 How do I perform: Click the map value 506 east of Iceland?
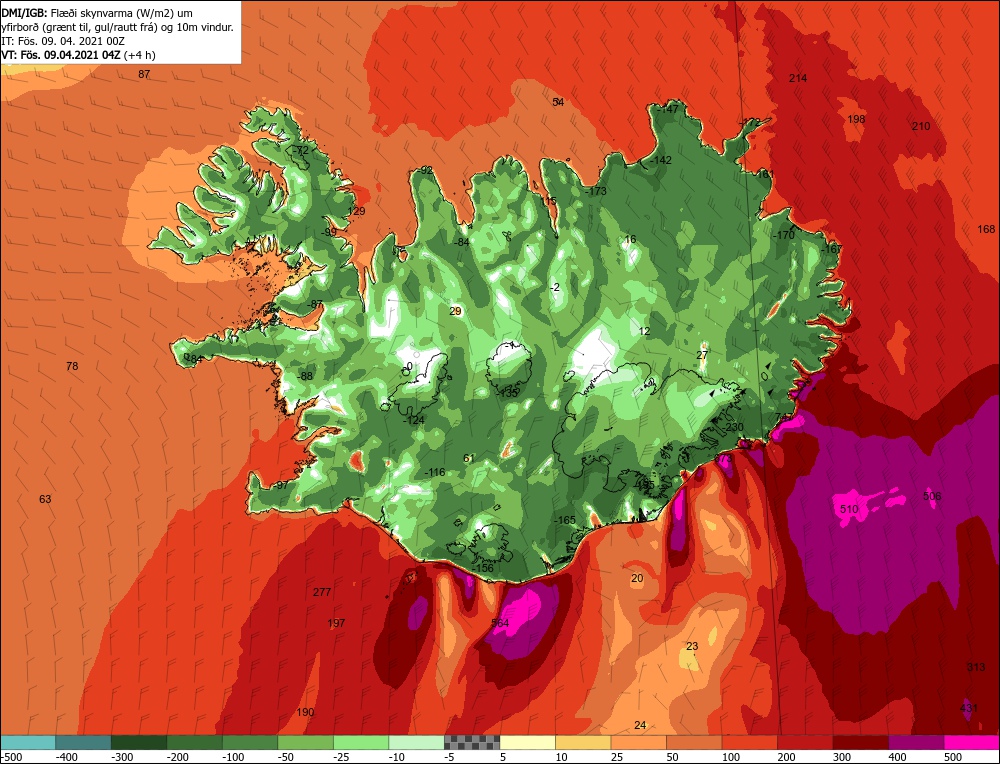tap(932, 496)
